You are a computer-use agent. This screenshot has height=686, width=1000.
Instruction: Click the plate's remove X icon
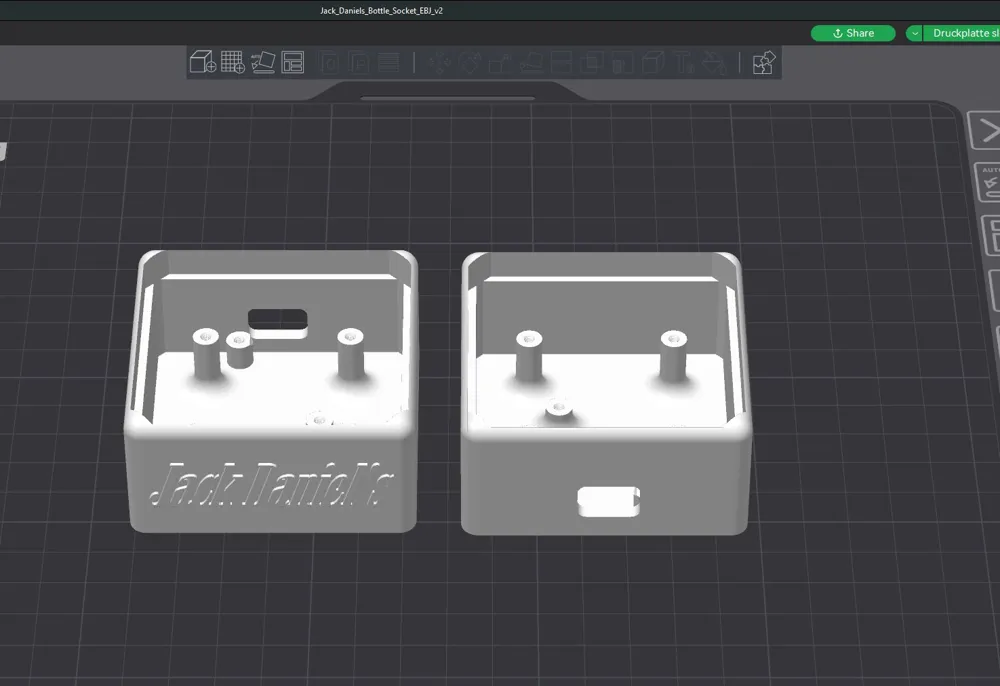point(986,131)
